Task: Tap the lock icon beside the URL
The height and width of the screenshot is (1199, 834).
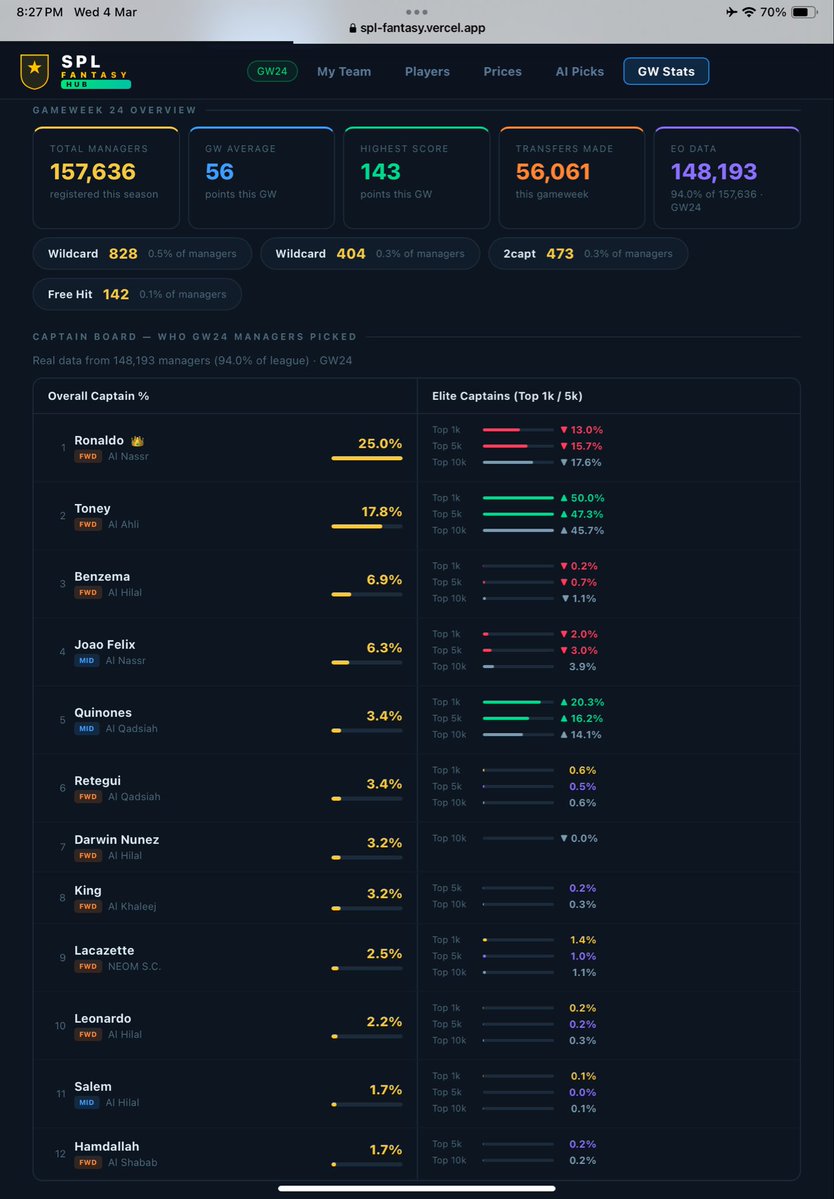Action: point(352,28)
